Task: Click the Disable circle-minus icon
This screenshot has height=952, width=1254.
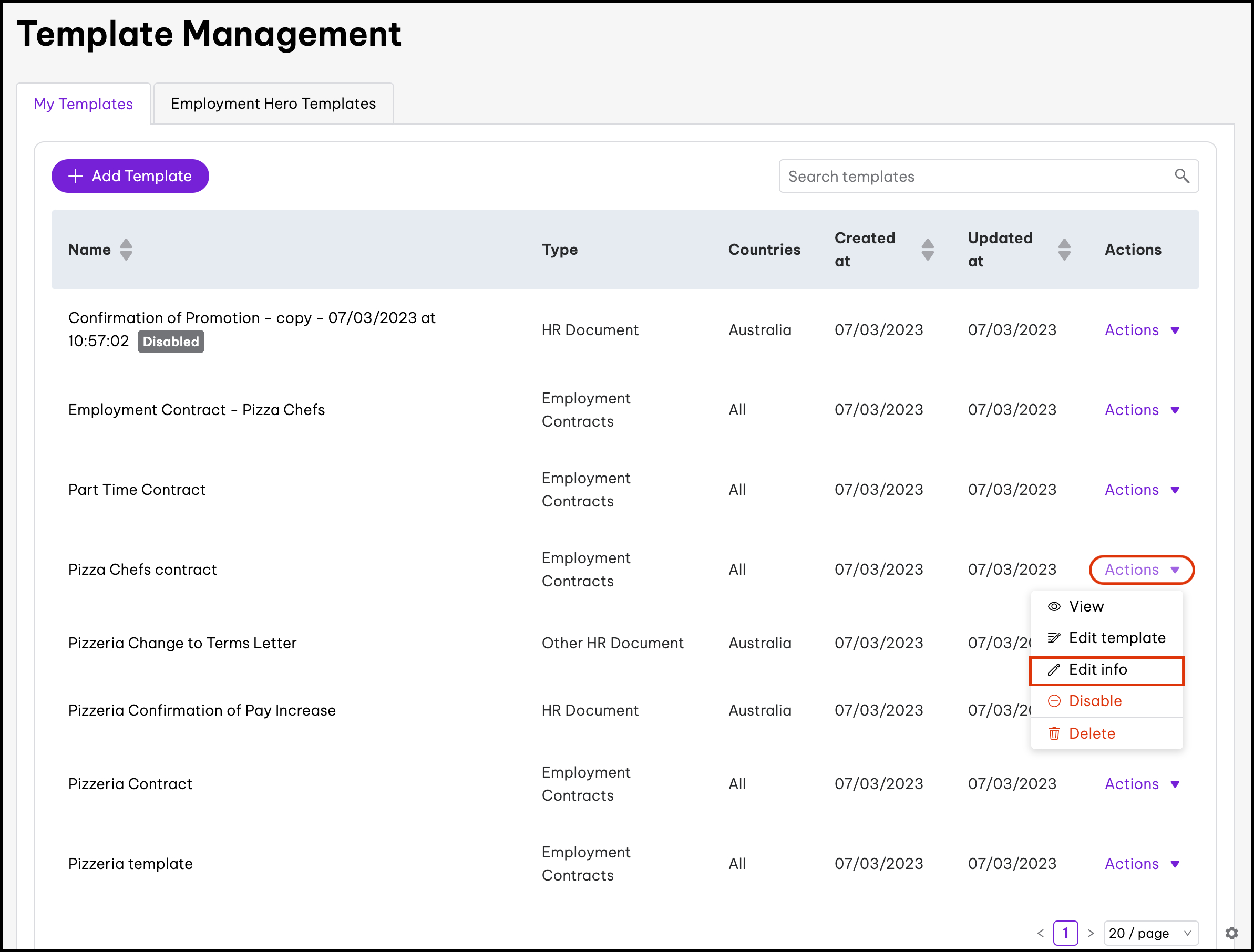Action: coord(1054,701)
